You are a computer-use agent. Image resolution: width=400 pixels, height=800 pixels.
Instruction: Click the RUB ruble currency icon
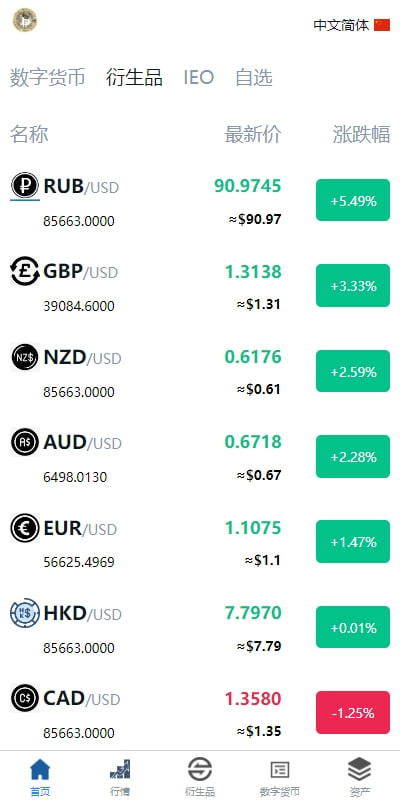tap(25, 186)
